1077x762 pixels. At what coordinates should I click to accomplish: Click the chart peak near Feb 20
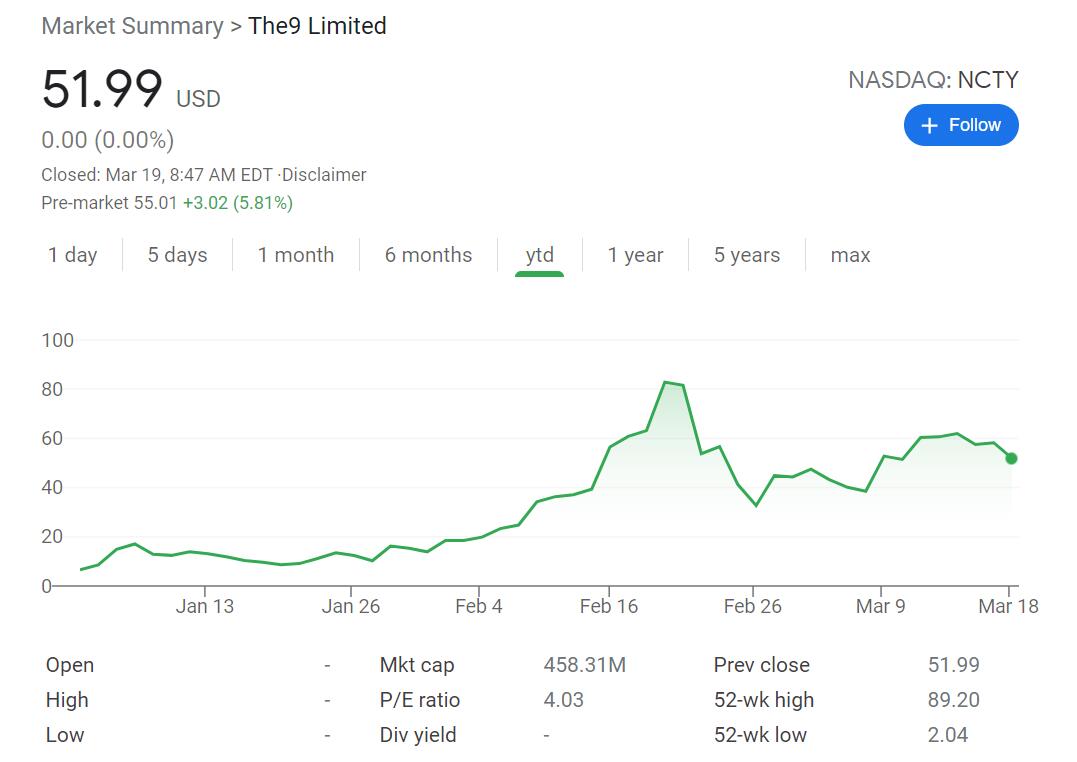[x=665, y=382]
